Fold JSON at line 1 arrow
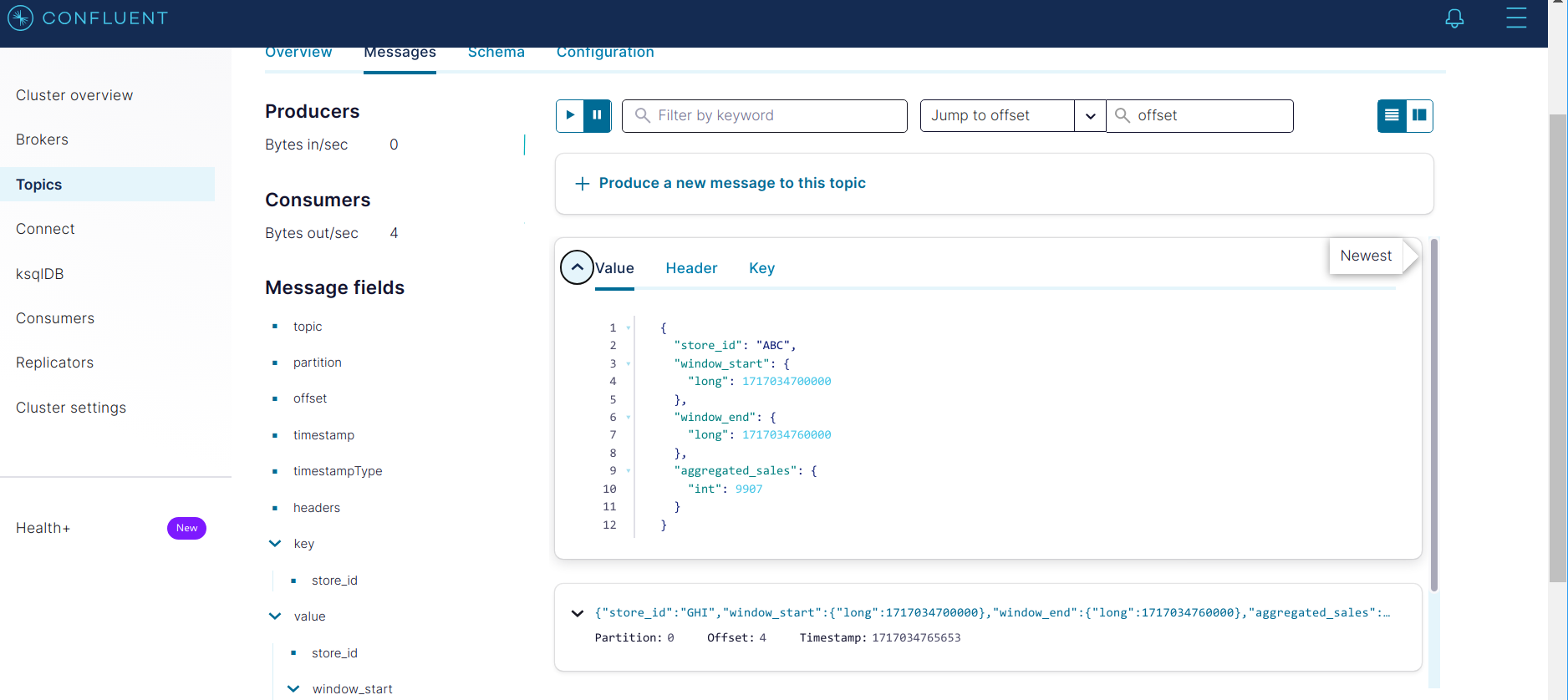Viewport: 1568px width, 700px height. pos(629,328)
